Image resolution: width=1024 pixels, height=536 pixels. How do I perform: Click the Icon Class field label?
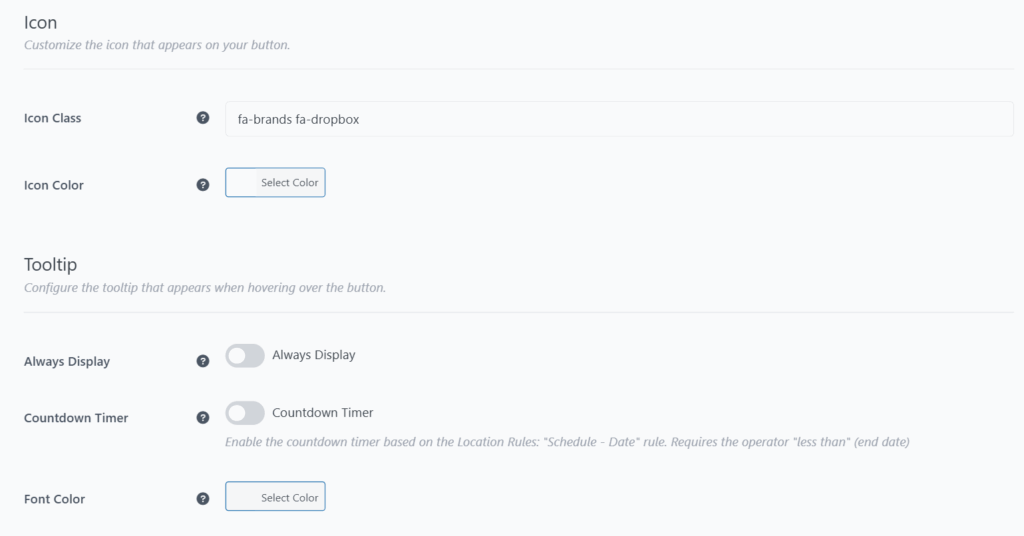pyautogui.click(x=53, y=118)
